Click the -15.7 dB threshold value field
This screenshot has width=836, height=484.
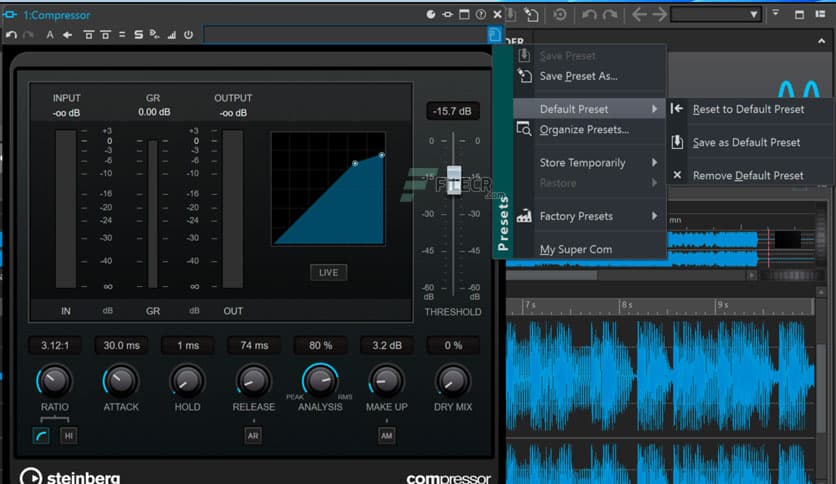[453, 111]
